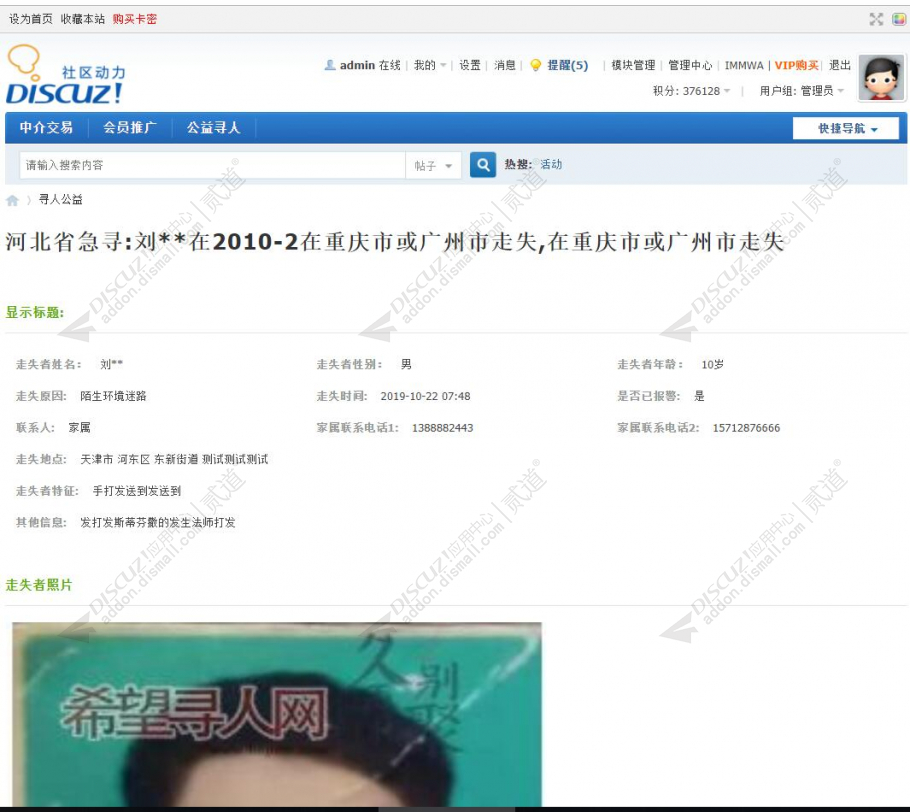Click hot search term 活动

[x=551, y=164]
